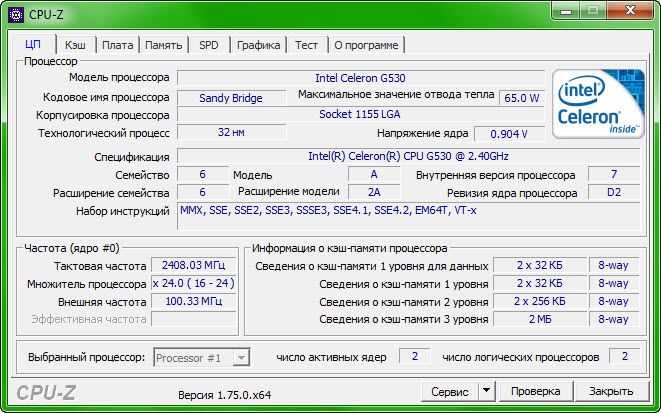Image resolution: width=661 pixels, height=413 pixels.
Task: Click the Расширение модели value 2A
Action: [x=374, y=192]
